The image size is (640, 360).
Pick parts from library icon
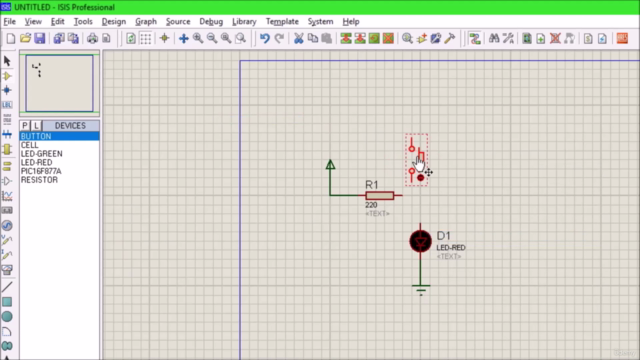pos(407,38)
